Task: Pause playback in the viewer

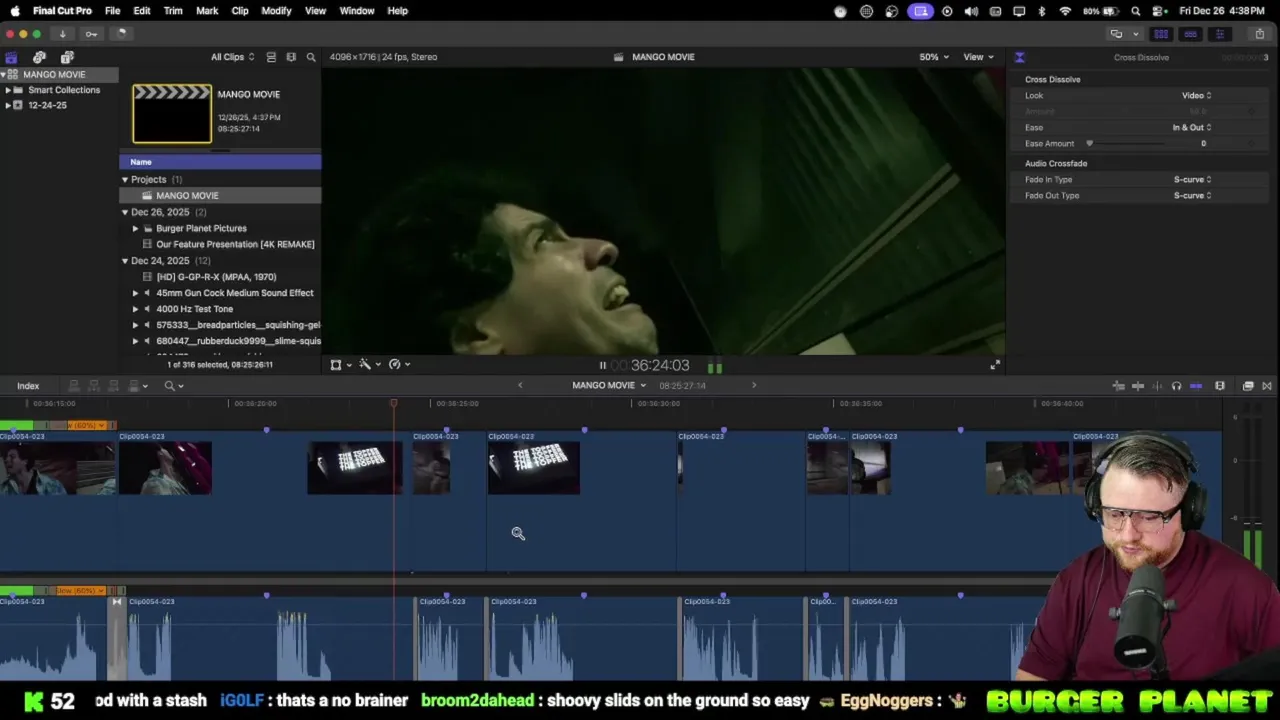Action: point(602,366)
